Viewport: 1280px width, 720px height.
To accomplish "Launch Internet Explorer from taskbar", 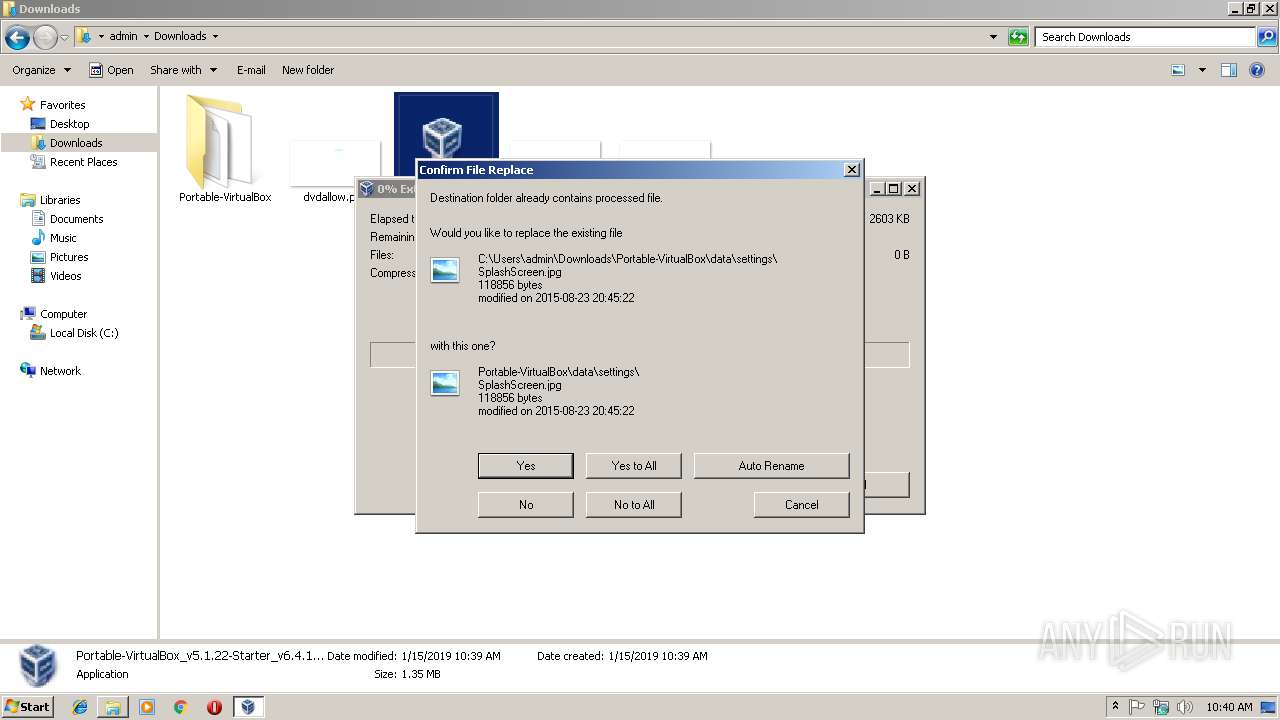I will pyautogui.click(x=80, y=707).
